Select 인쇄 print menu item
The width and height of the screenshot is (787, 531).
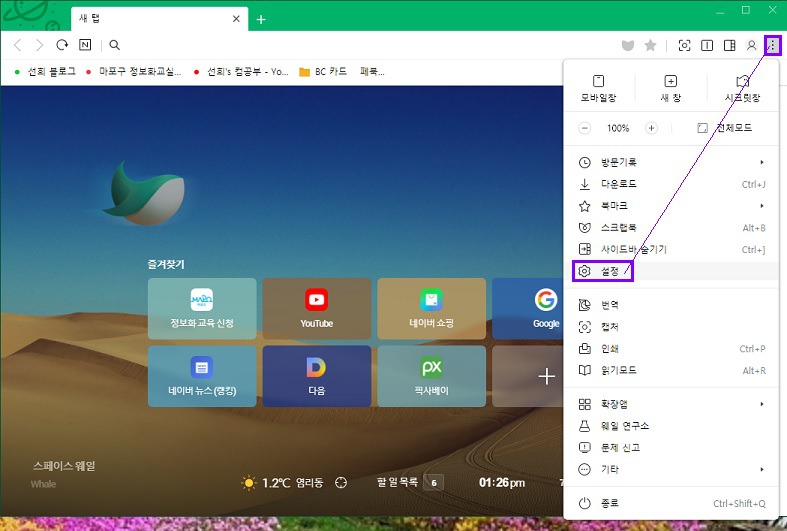pyautogui.click(x=671, y=349)
